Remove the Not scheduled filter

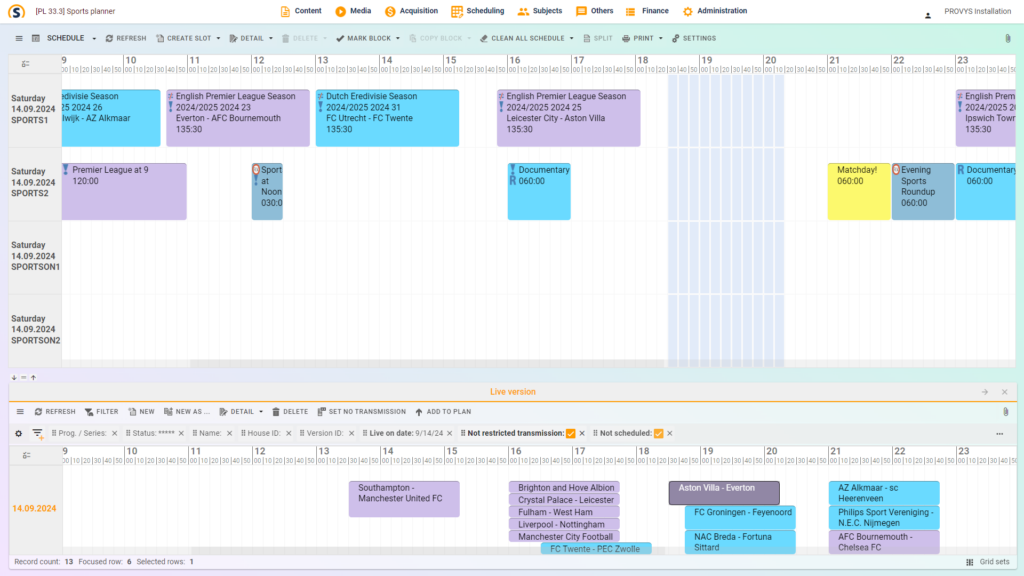tap(669, 434)
